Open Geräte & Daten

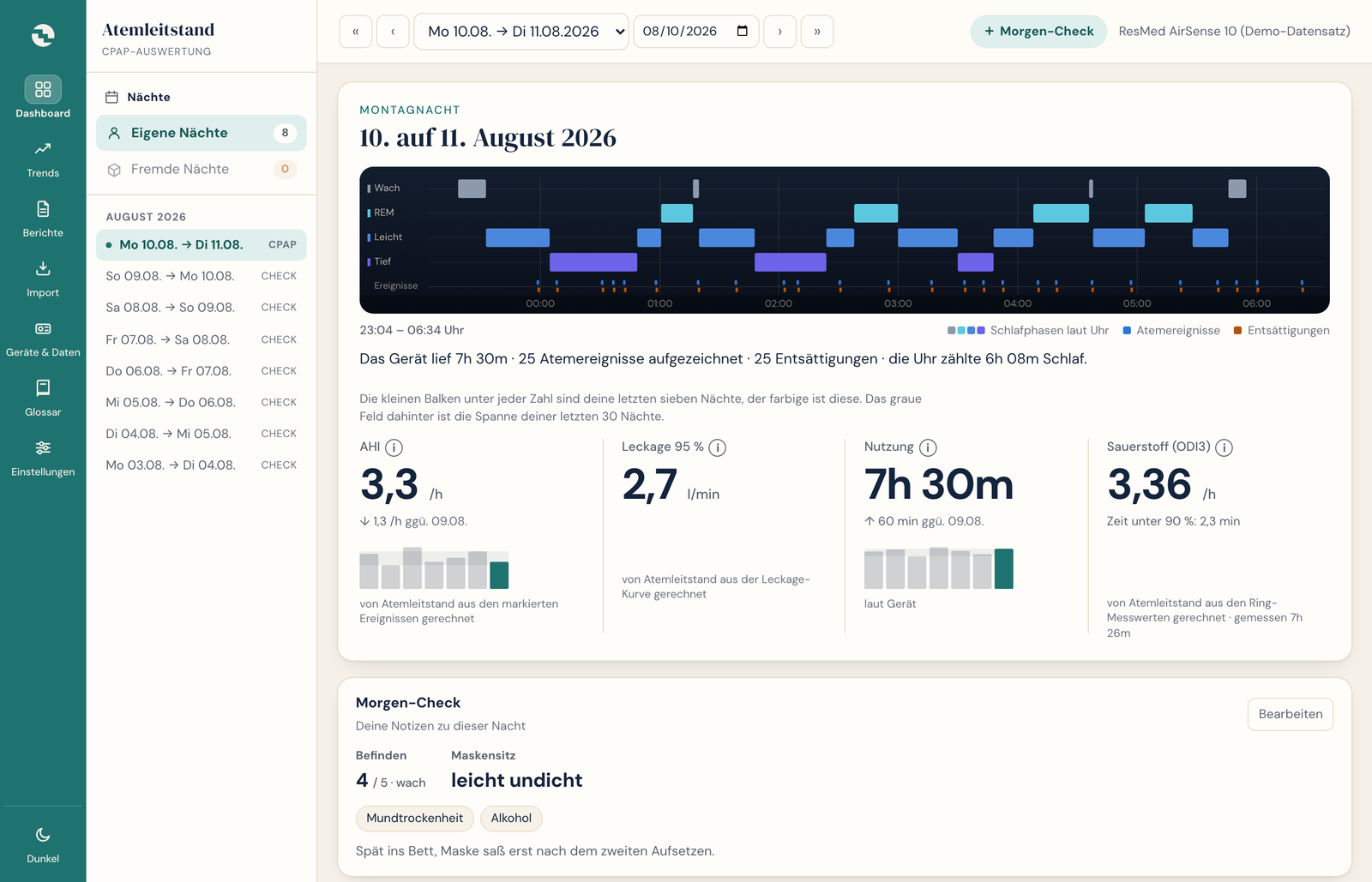43,339
